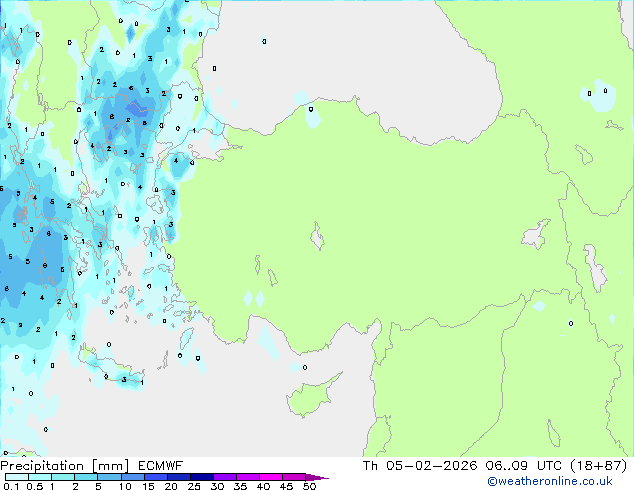
Task: Click the 'Precipitation [mm]' title text
Action: [65, 466]
